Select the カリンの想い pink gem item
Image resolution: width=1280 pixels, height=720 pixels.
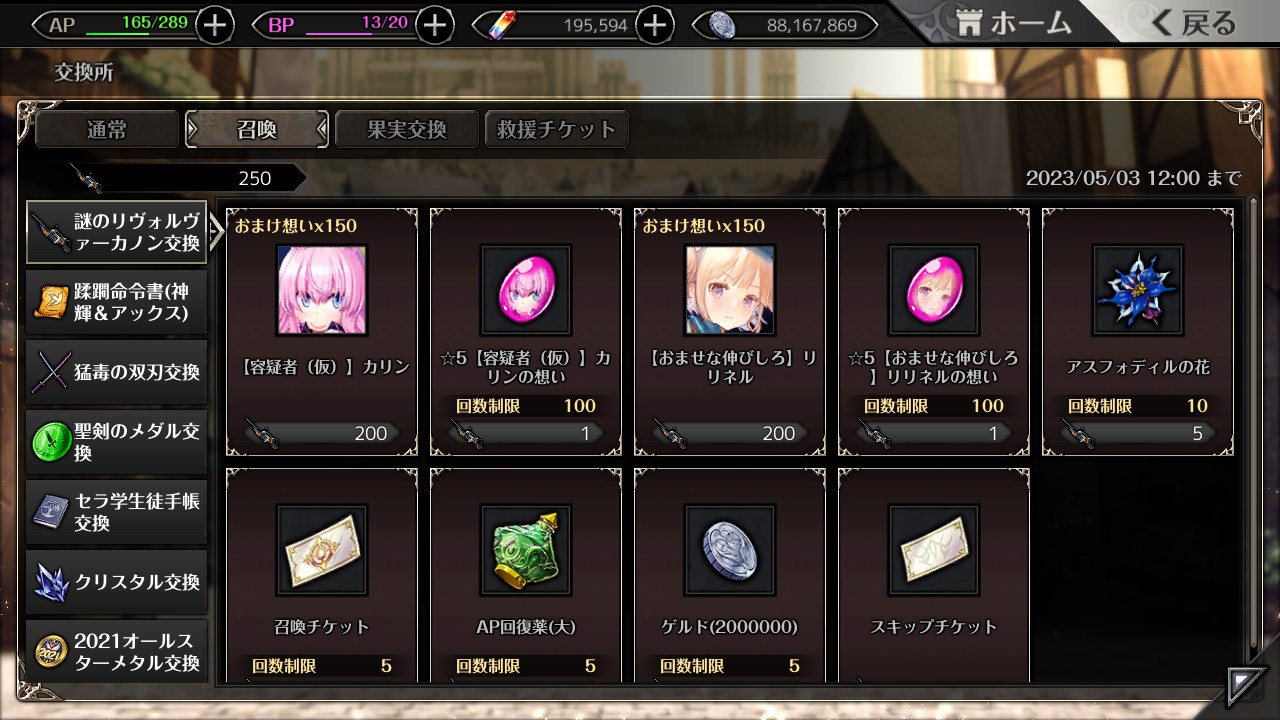click(x=526, y=290)
